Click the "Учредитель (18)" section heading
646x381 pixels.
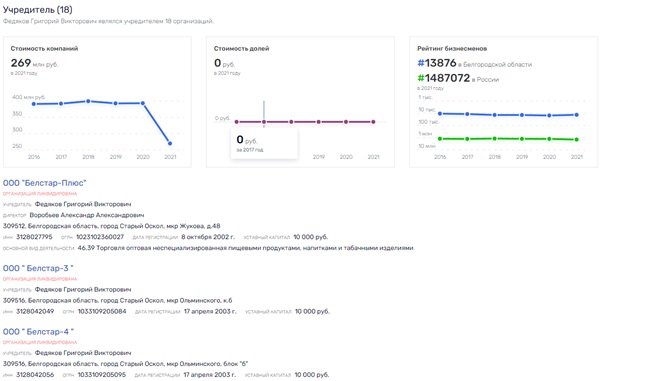click(x=37, y=9)
